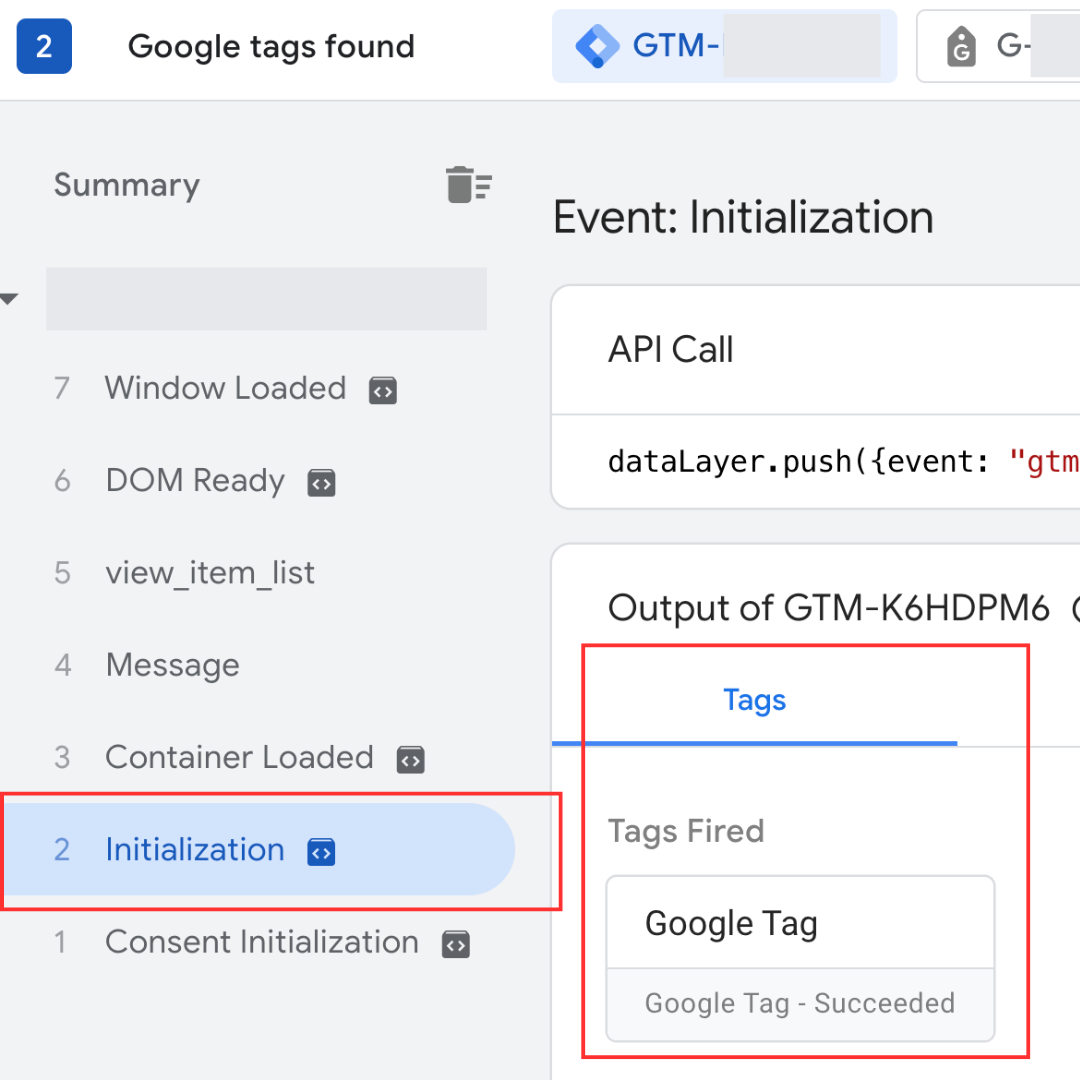Click the Output of GTM-K6HDPM6 heading

pyautogui.click(x=829, y=608)
